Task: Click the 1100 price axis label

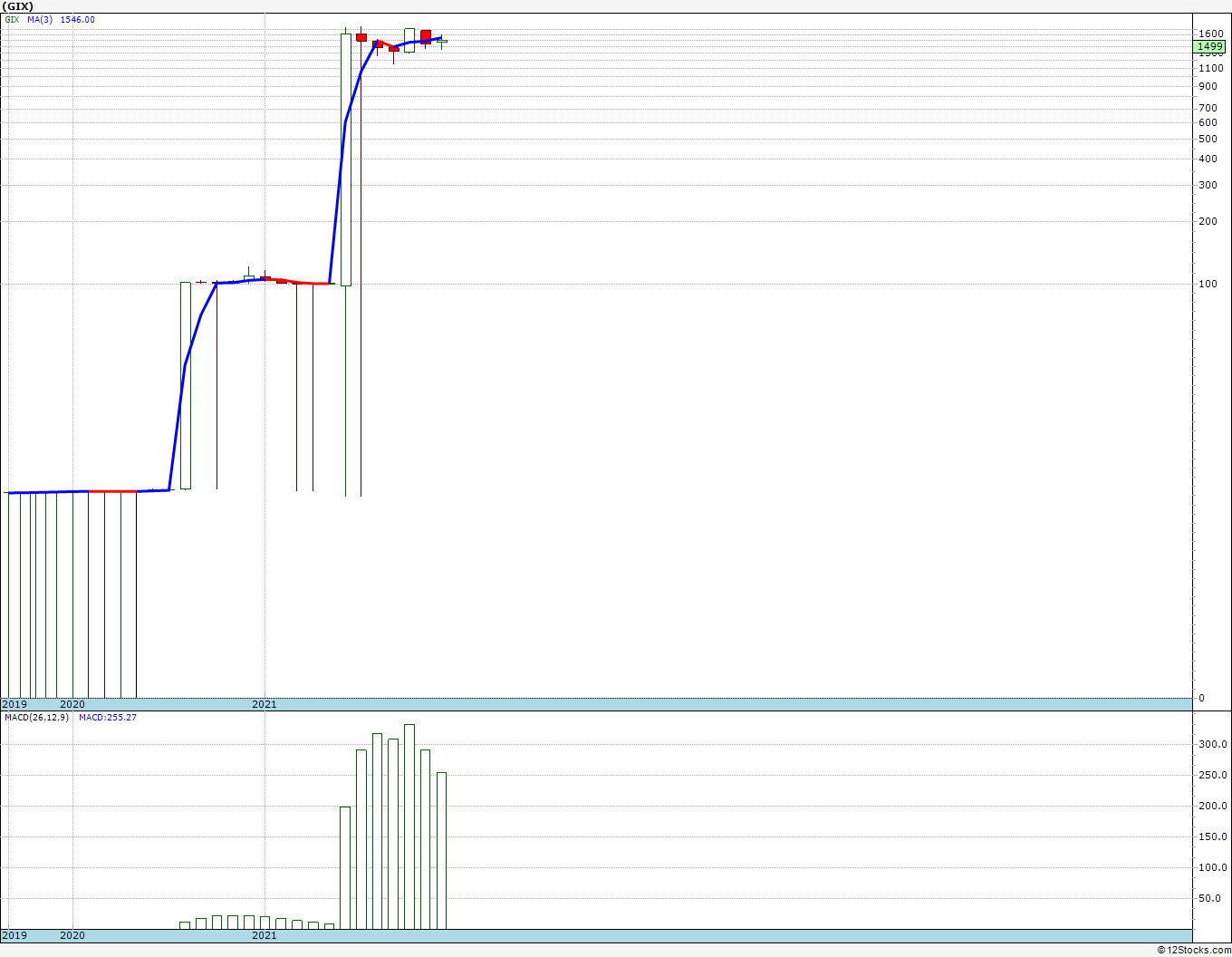Action: [1210, 68]
